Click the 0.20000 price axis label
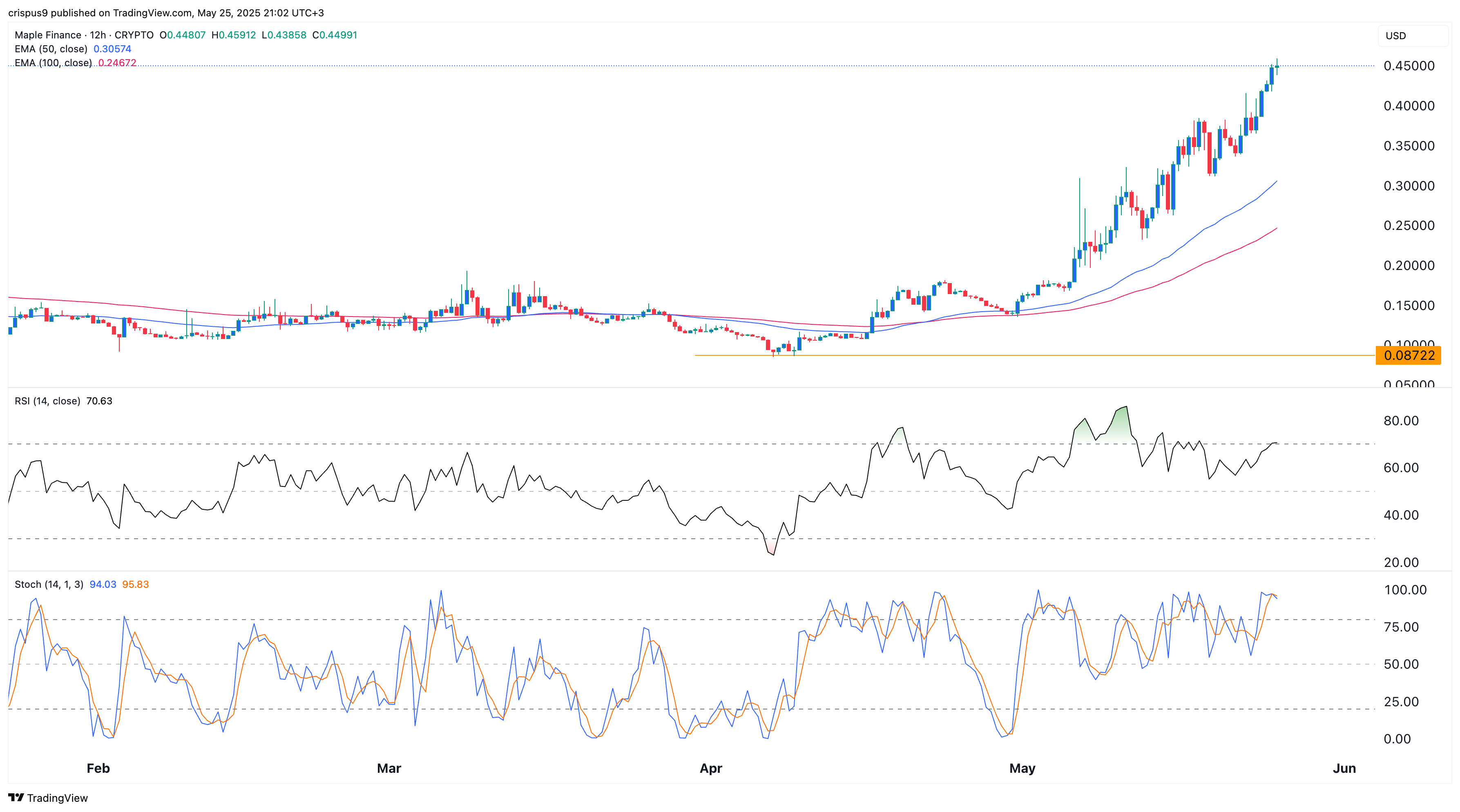1460x812 pixels. (x=1409, y=266)
